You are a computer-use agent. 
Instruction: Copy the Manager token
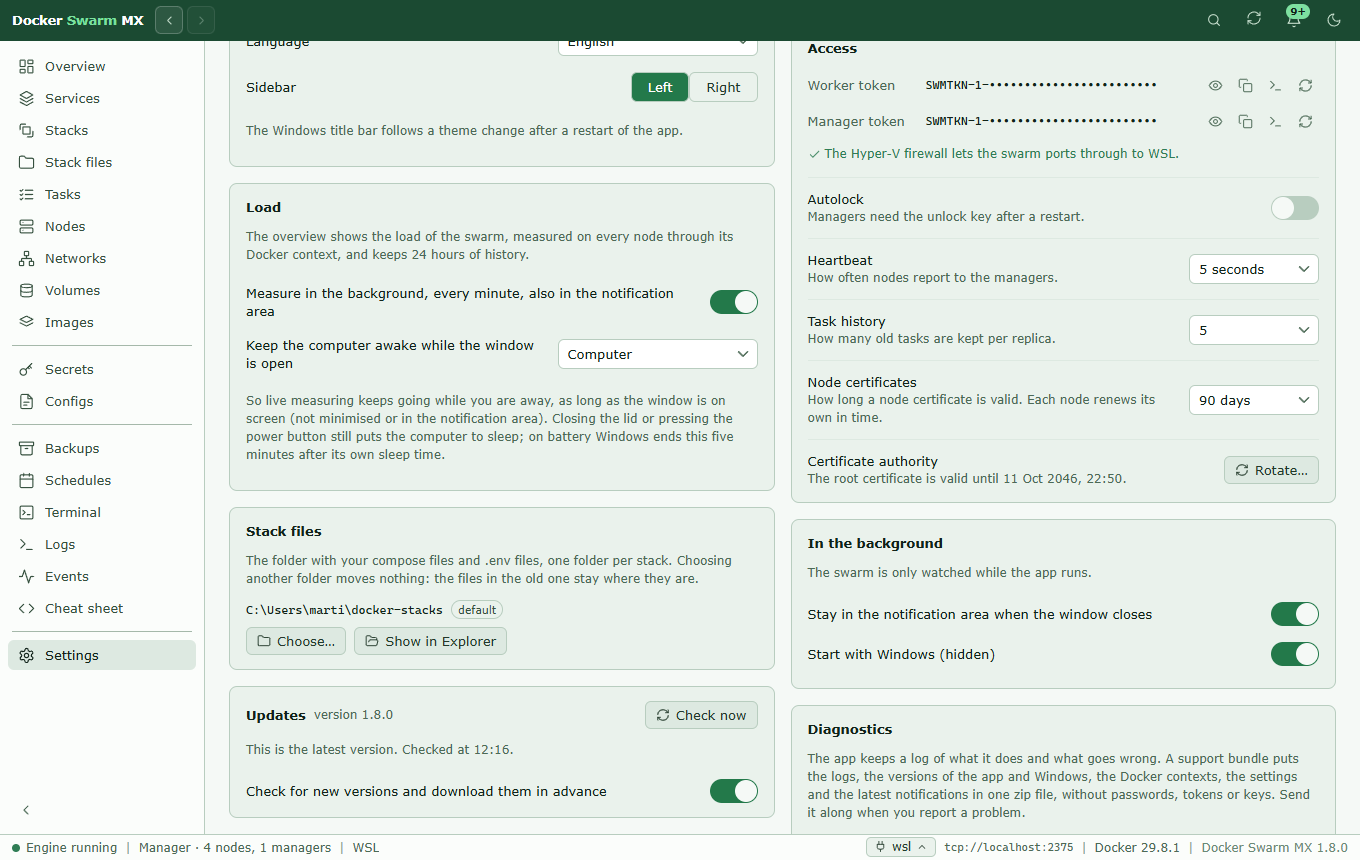[1245, 122]
